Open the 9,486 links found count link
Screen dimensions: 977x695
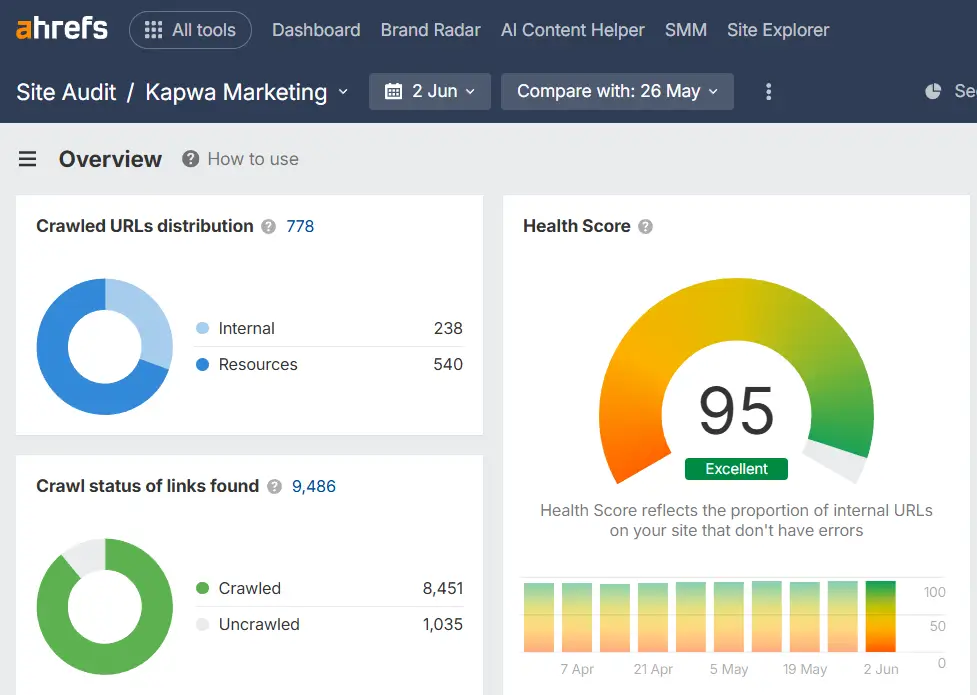tap(313, 486)
